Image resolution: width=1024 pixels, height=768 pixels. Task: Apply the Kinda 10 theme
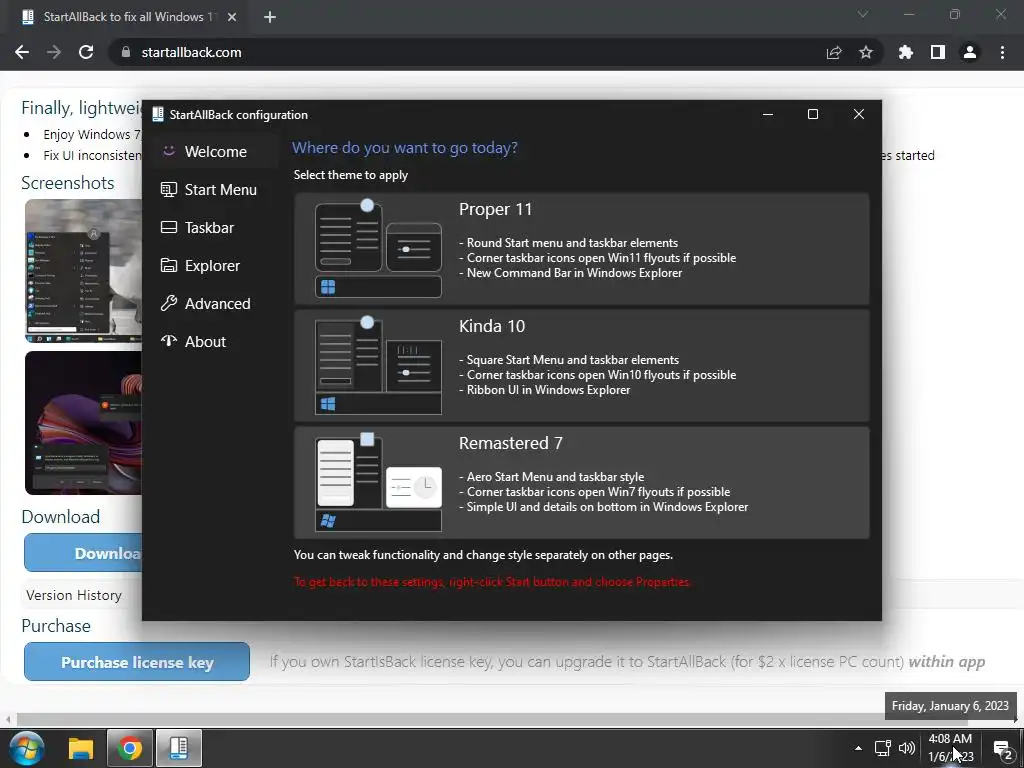[x=581, y=365]
